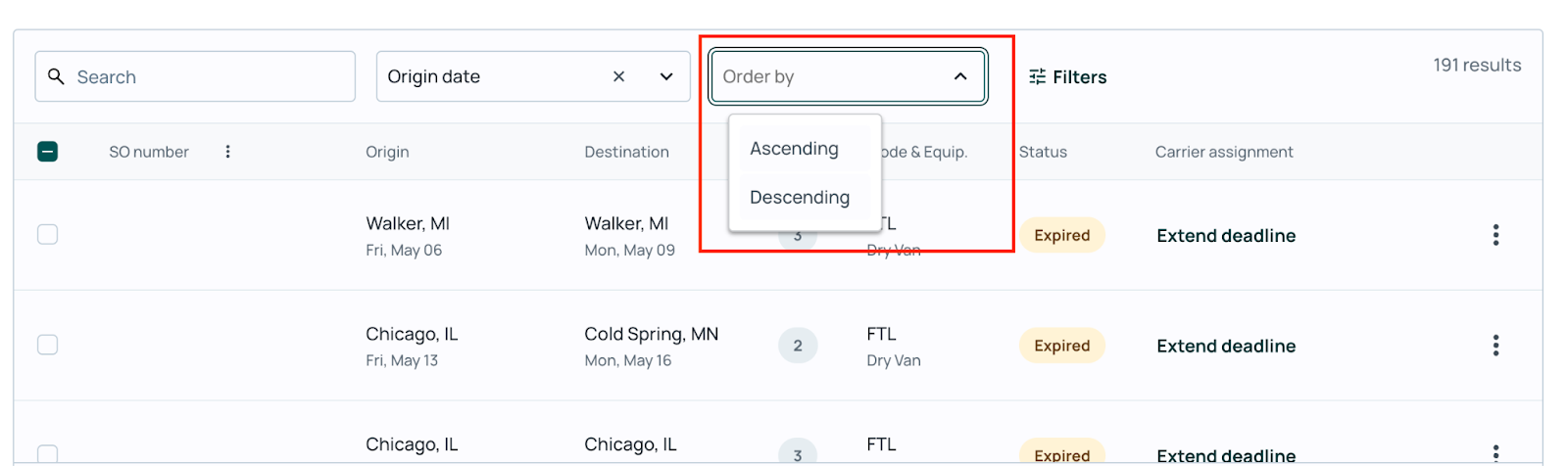
Task: Collapse the Order by dropdown
Action: click(x=960, y=76)
